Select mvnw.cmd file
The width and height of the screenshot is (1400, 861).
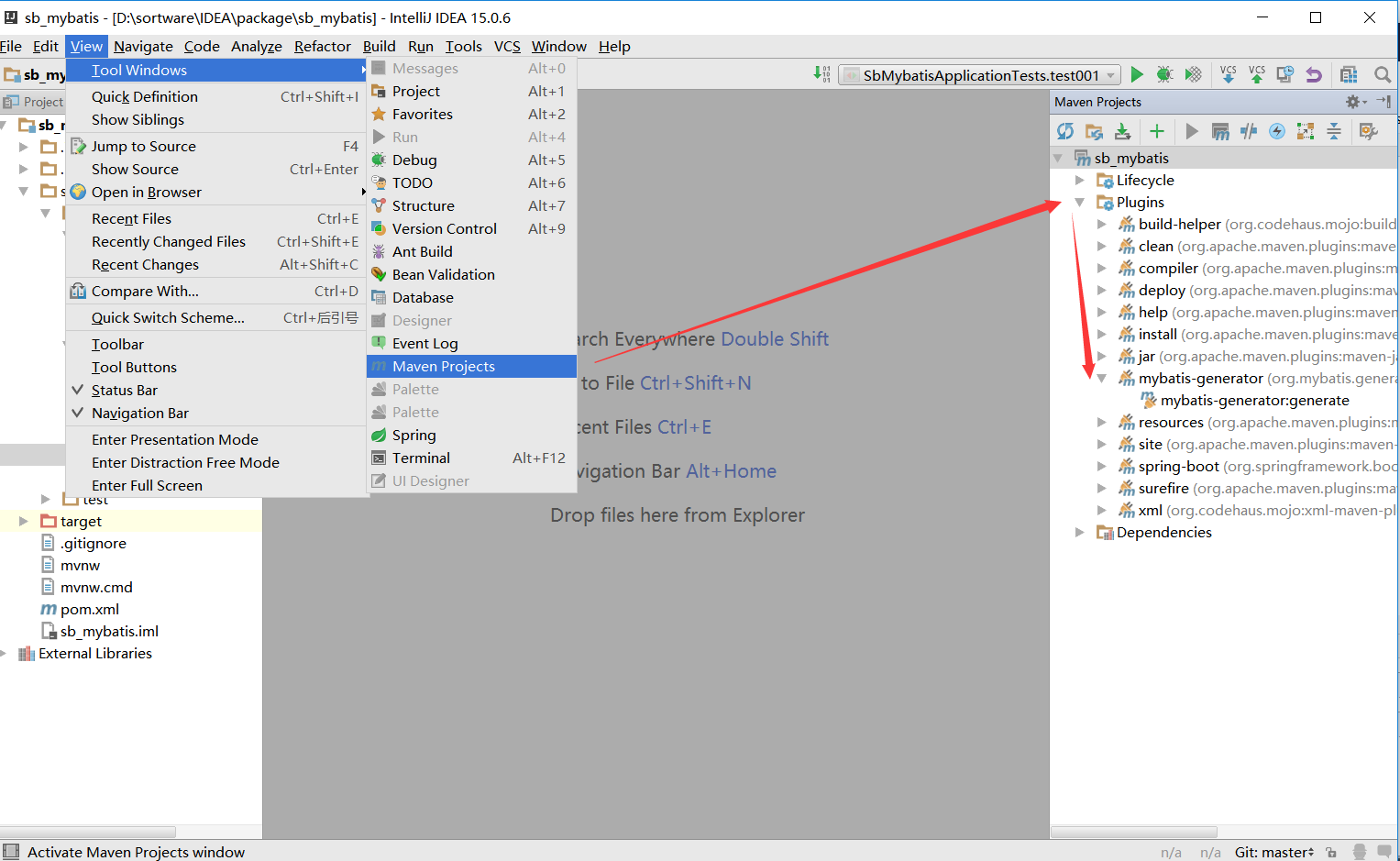pos(96,587)
